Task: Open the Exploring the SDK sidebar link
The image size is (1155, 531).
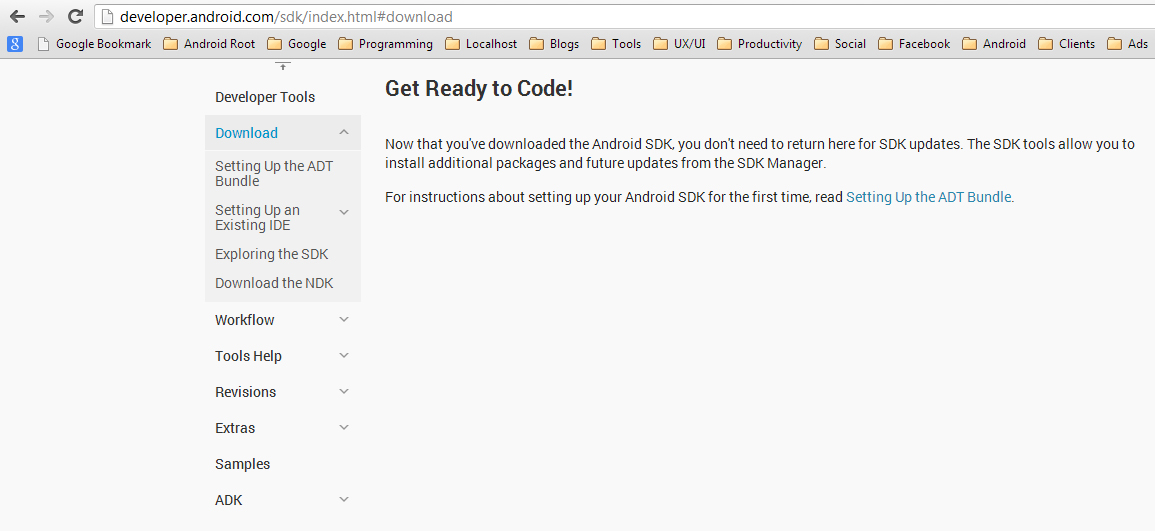Action: coord(272,254)
